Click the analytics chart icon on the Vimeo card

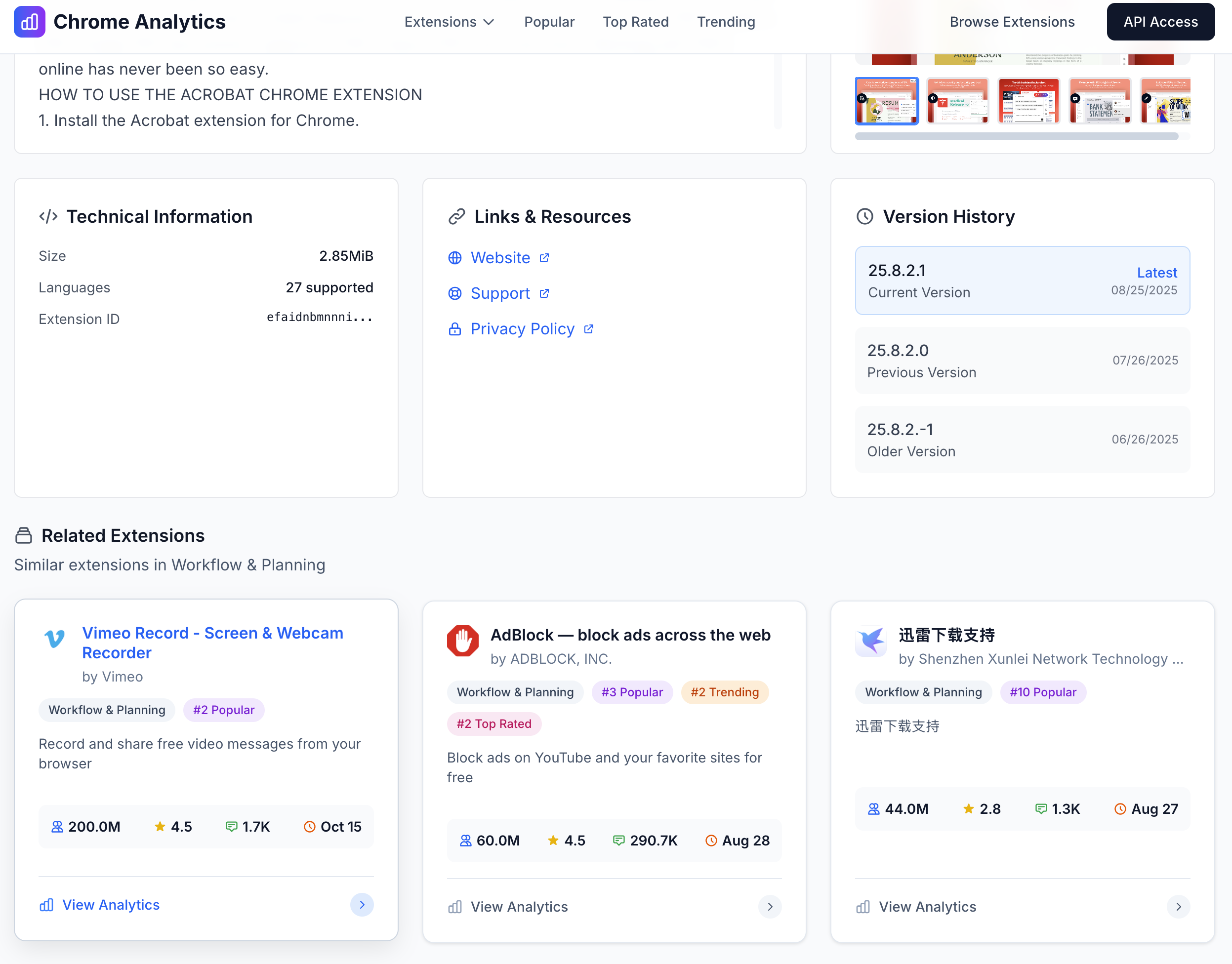46,905
